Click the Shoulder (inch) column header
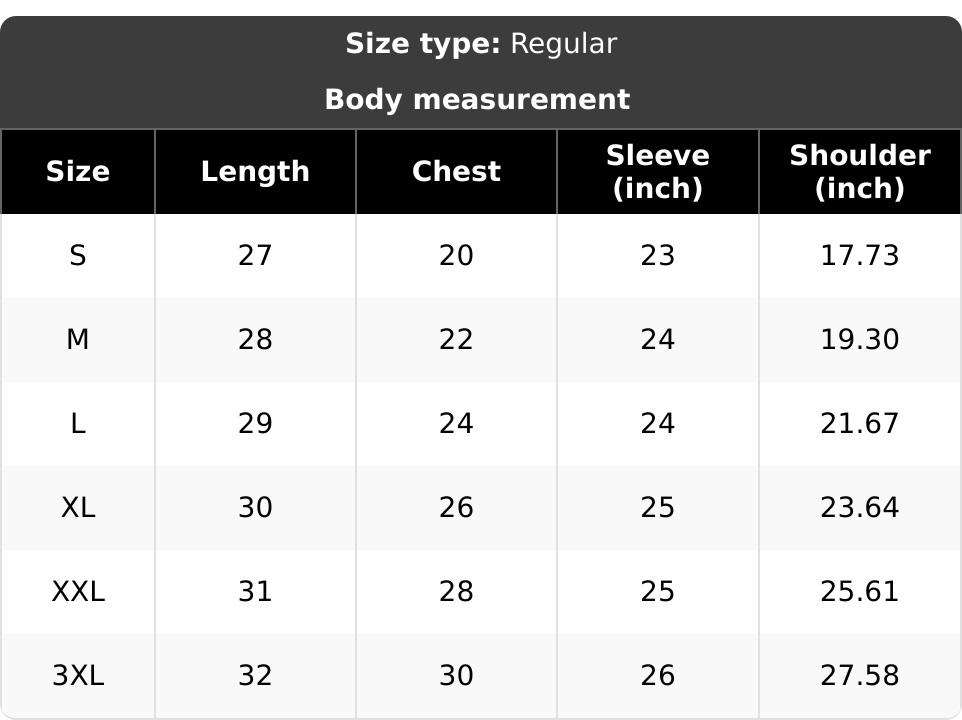 click(860, 172)
